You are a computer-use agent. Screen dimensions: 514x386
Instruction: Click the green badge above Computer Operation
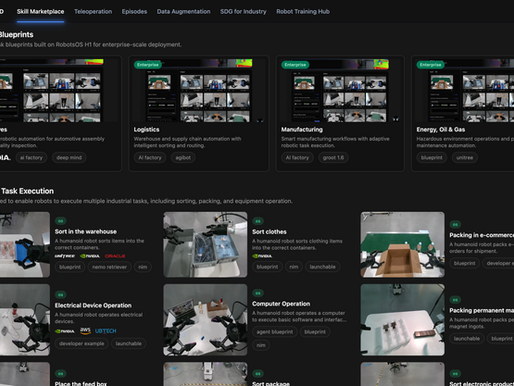point(258,293)
